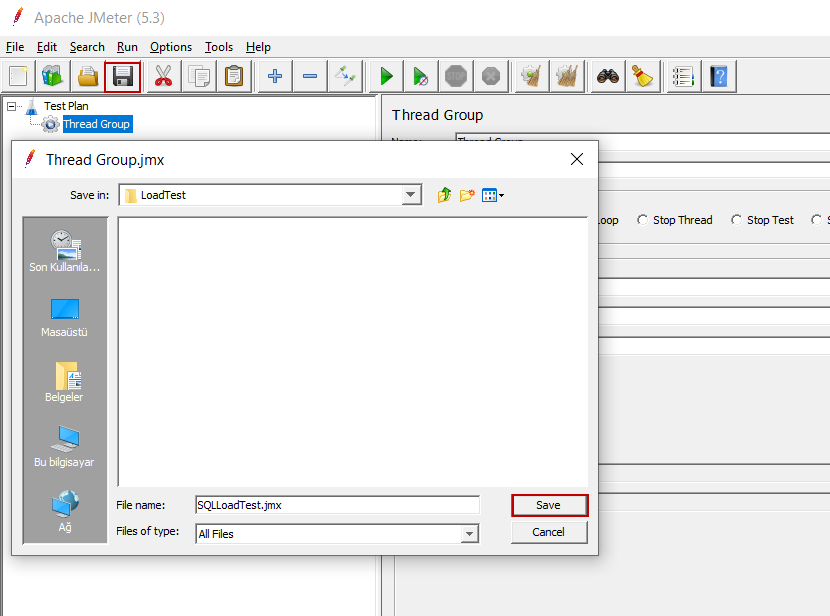Close the Thread Group.jmx dialog
Viewport: 830px width, 616px height.
(x=577, y=159)
